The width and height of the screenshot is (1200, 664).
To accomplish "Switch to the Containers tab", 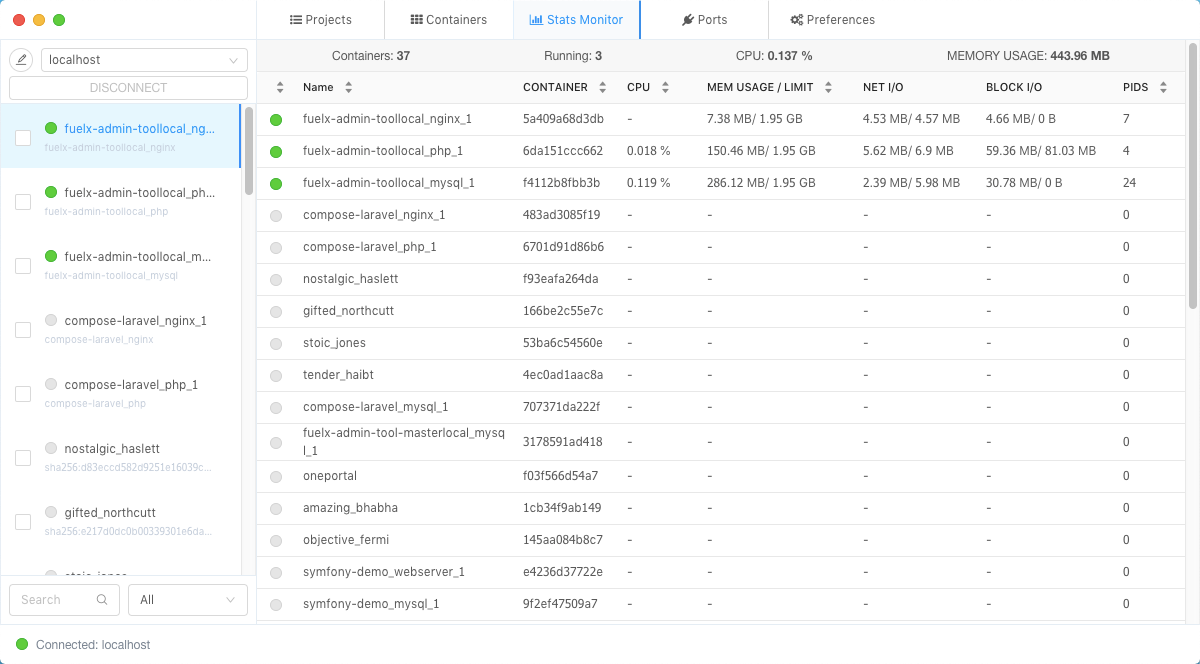I will (449, 20).
